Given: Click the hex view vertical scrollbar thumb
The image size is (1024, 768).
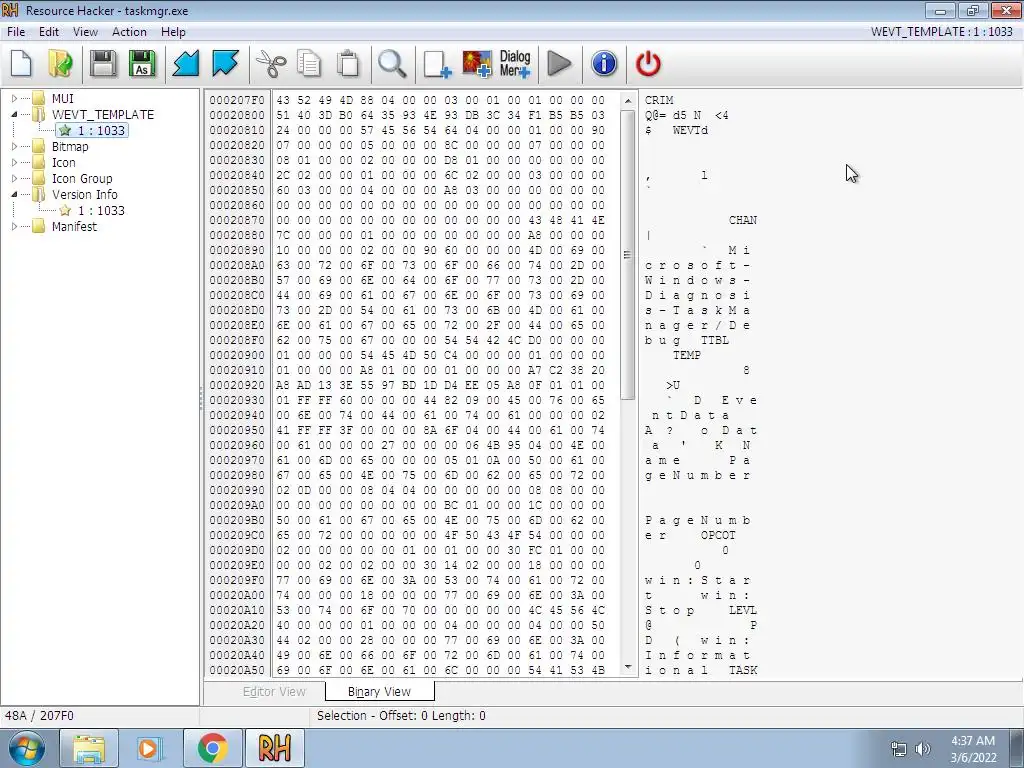Looking at the screenshot, I should point(628,254).
